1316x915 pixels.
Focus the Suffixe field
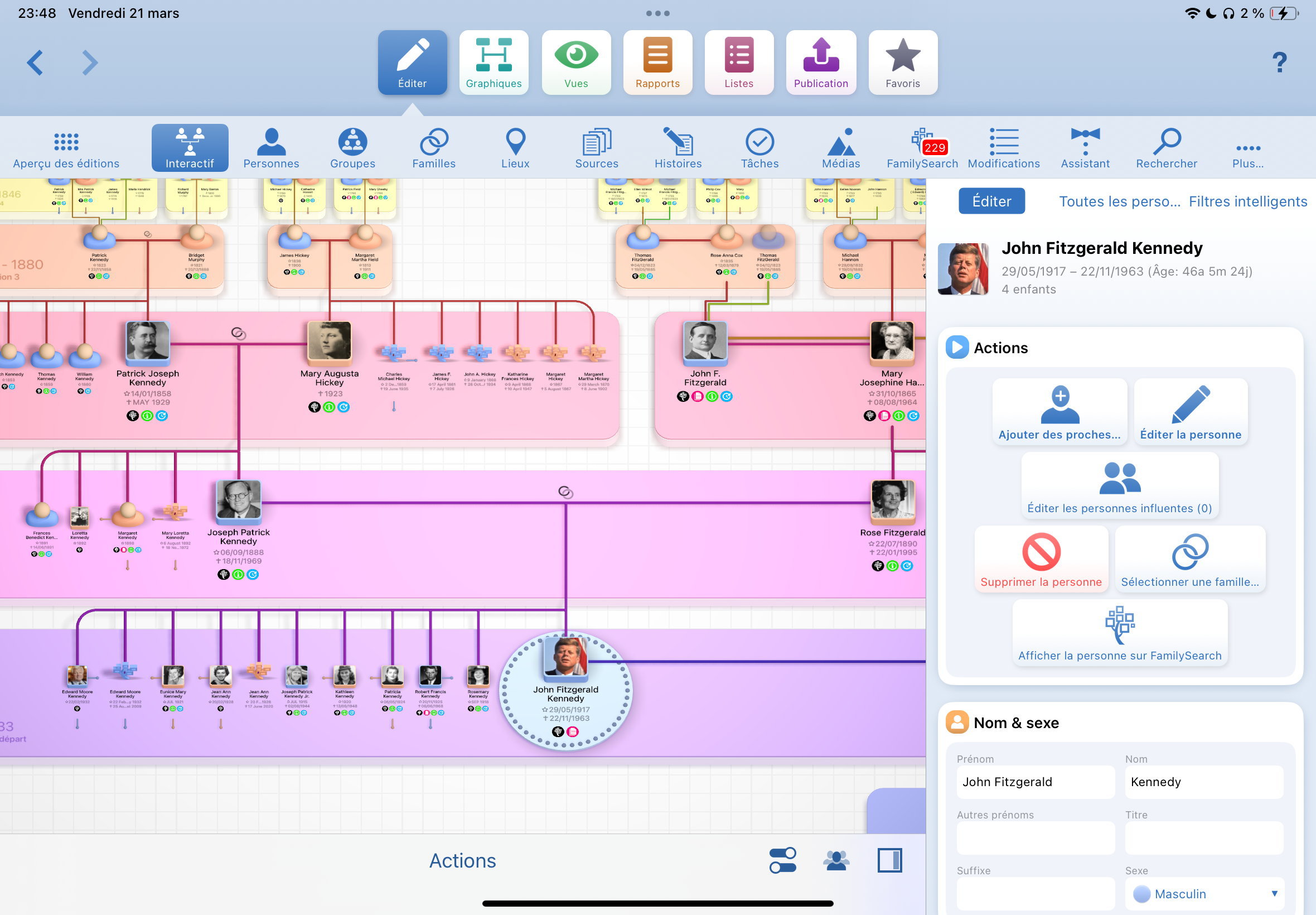pos(1036,894)
